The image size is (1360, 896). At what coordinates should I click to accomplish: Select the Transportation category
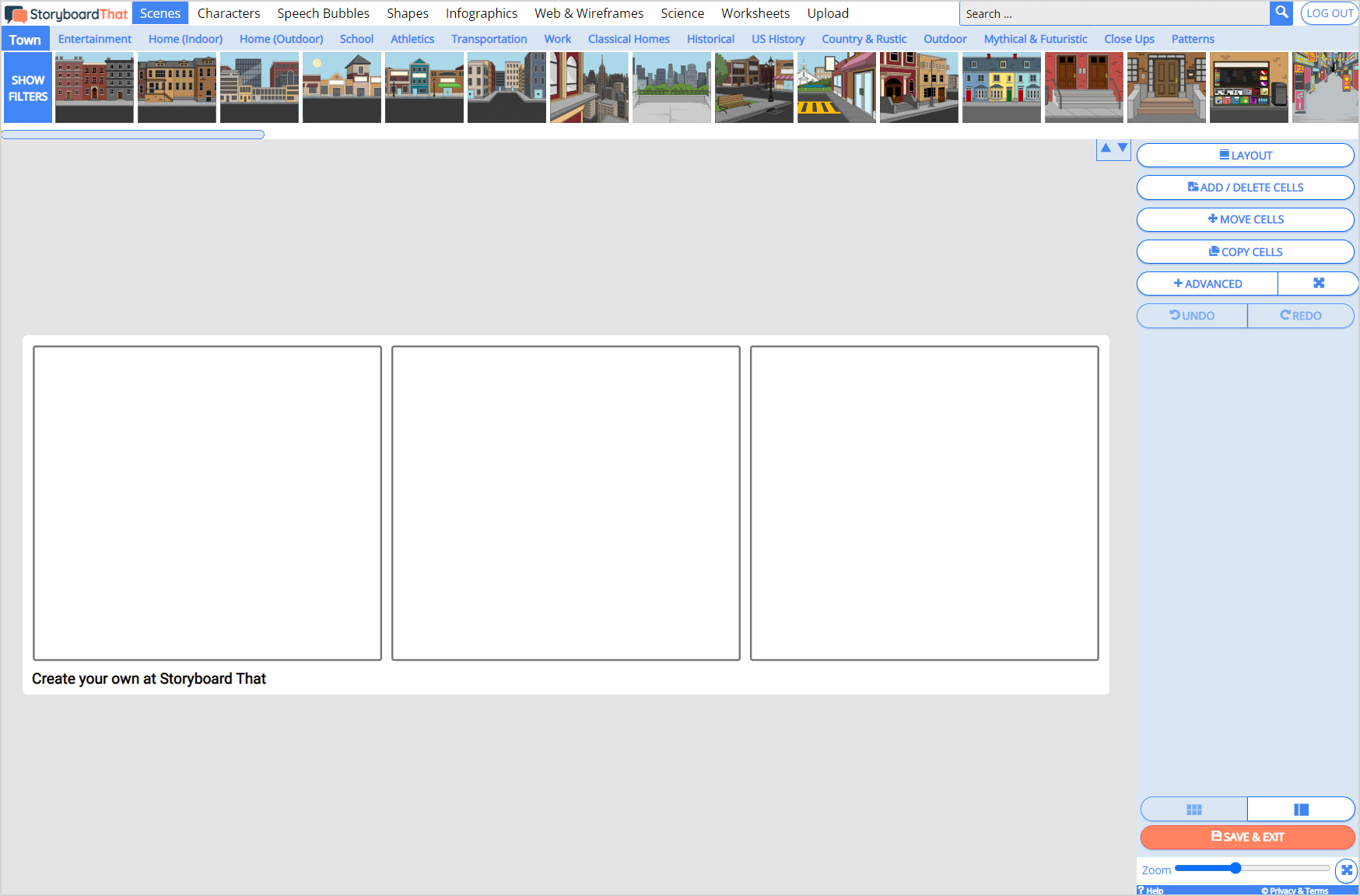[x=489, y=39]
